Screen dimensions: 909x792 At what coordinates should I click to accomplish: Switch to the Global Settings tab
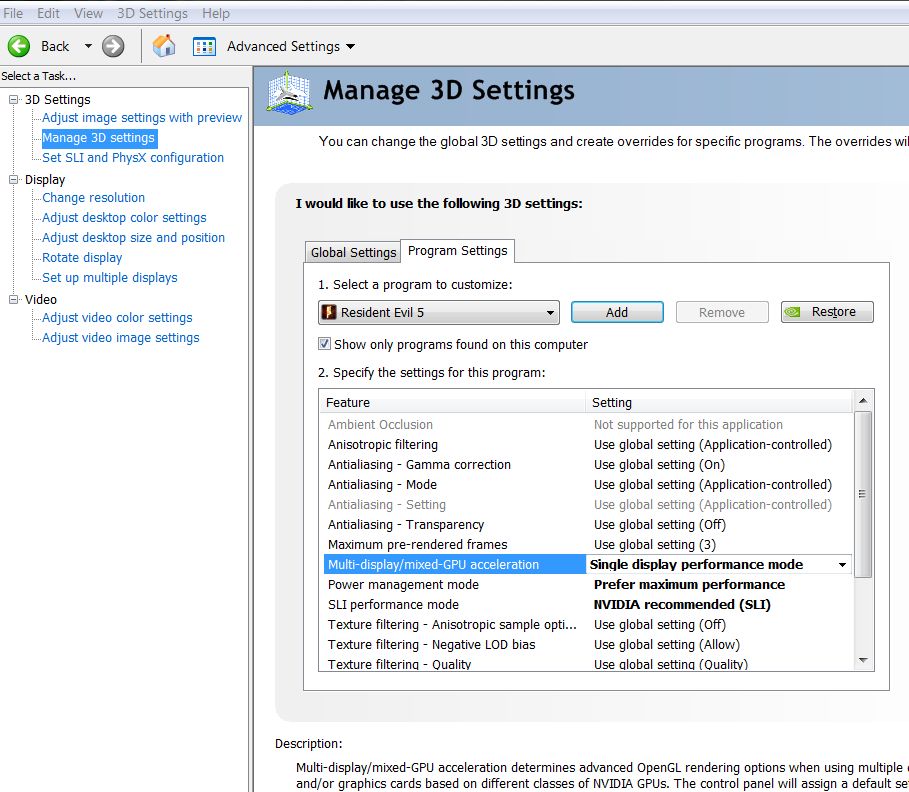point(353,252)
